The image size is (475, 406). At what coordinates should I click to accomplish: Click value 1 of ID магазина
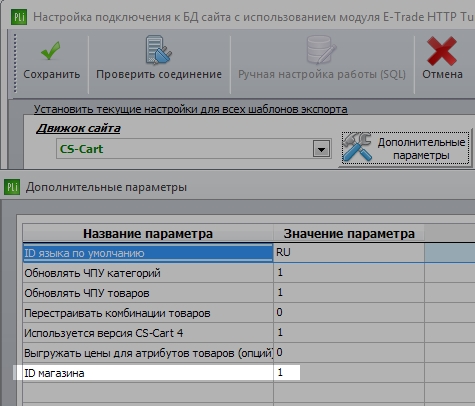coord(349,373)
